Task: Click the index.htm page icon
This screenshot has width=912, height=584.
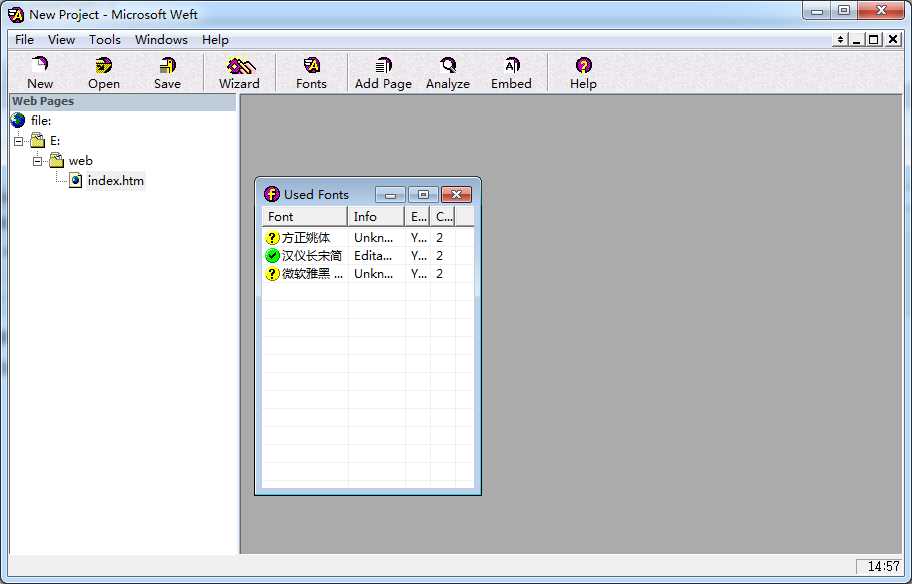Action: tap(76, 180)
